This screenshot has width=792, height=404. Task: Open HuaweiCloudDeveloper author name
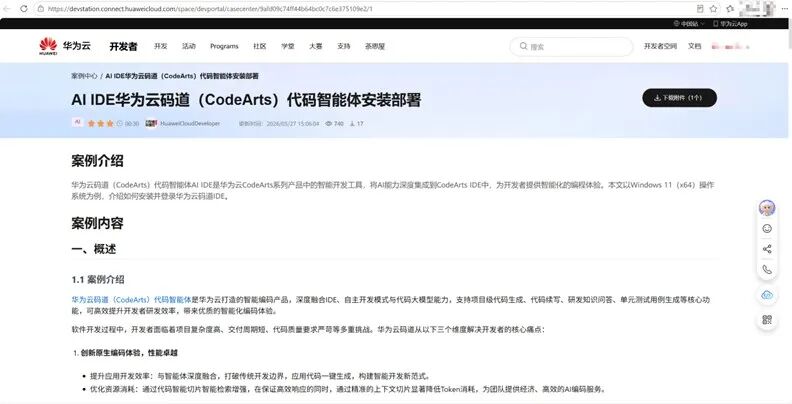(190, 123)
